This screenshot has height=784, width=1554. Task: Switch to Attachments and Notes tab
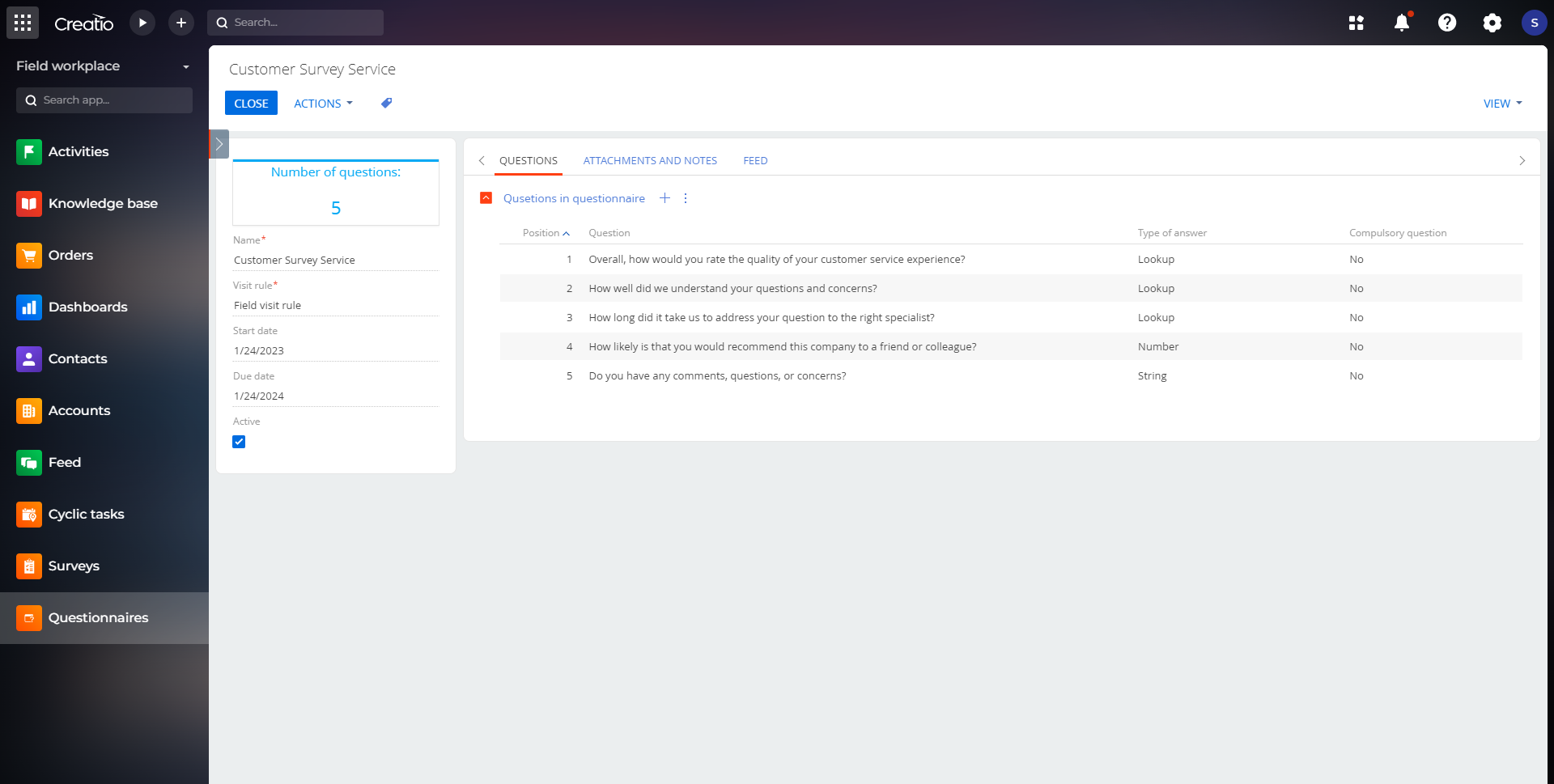click(x=650, y=160)
